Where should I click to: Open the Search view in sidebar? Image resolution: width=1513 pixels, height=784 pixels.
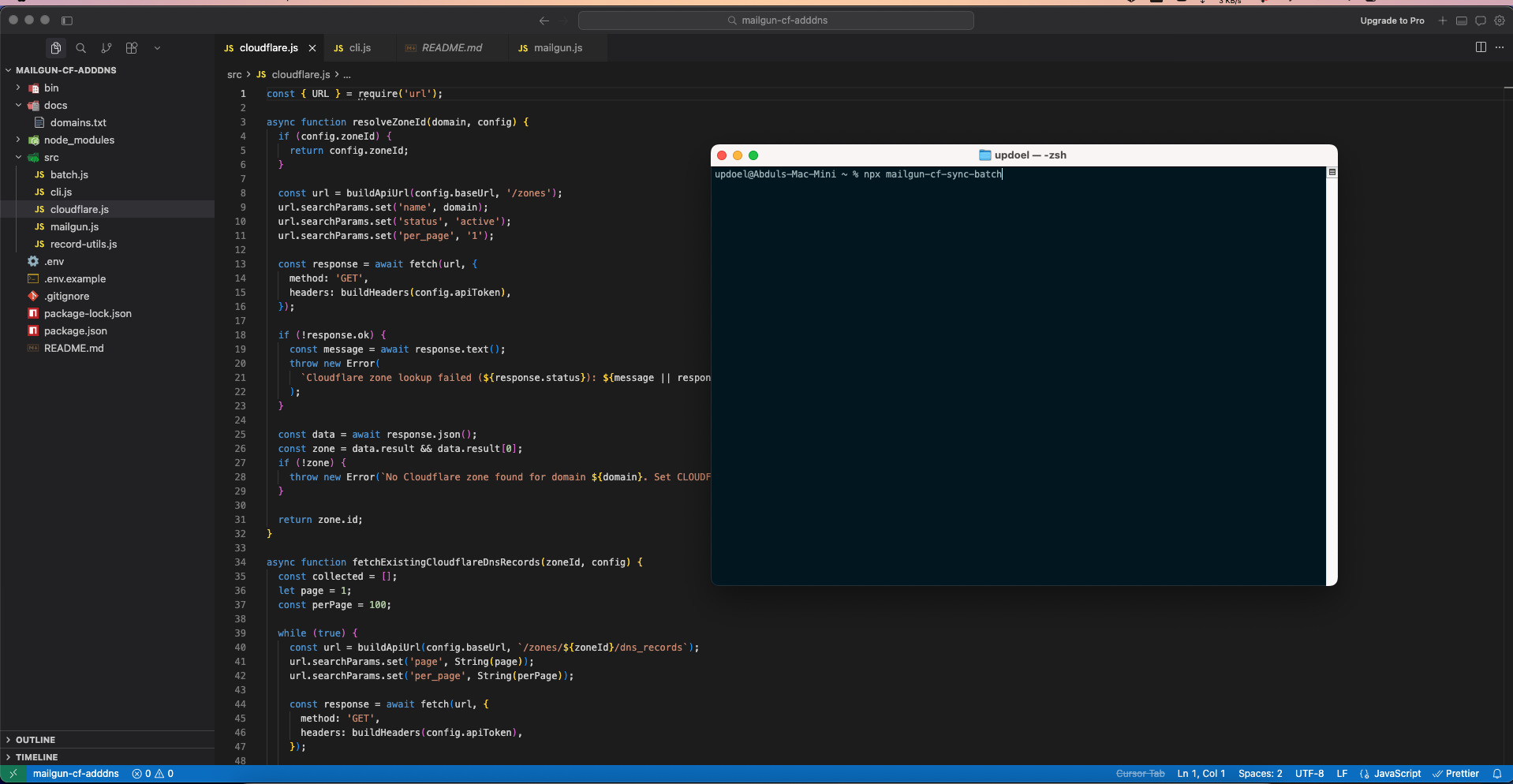(80, 48)
